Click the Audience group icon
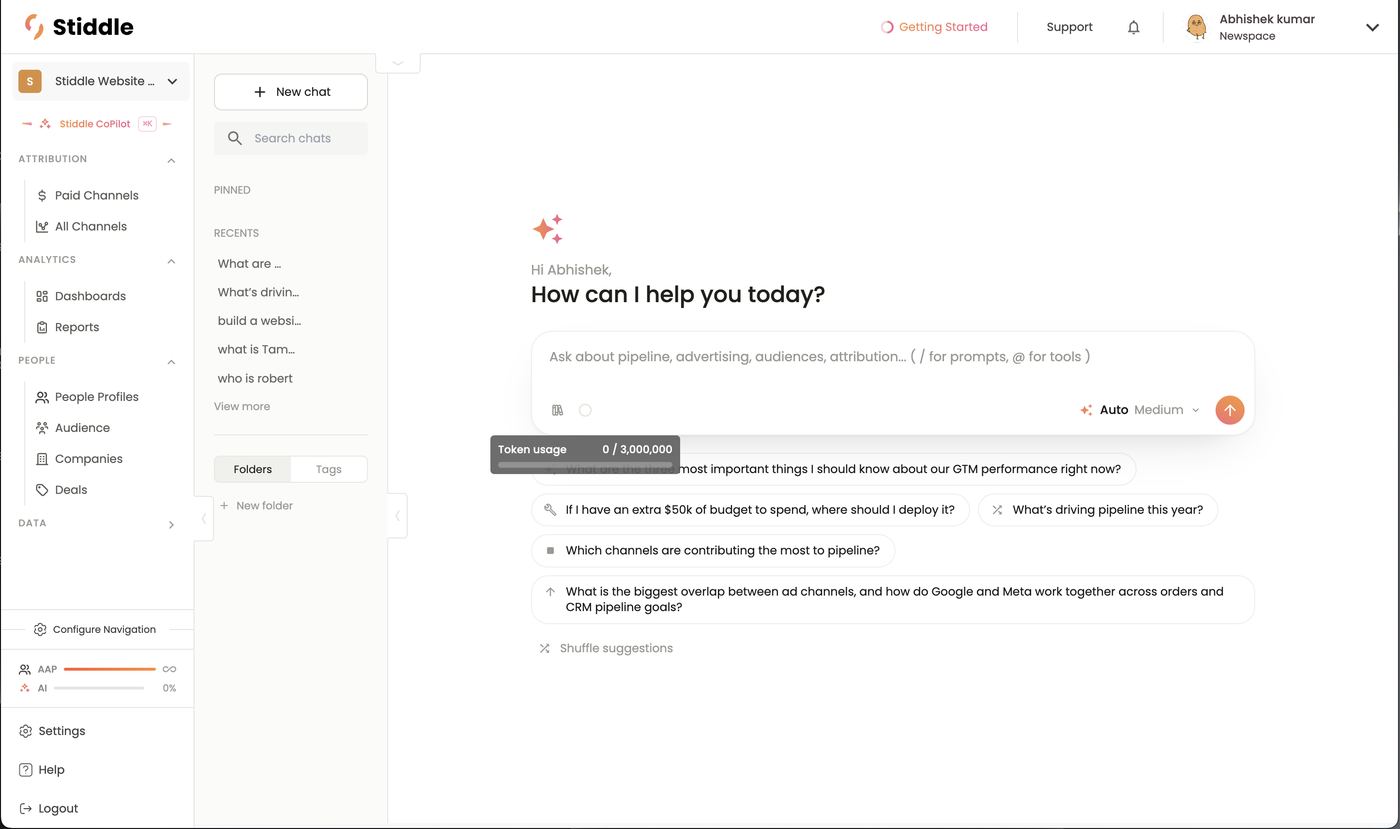The image size is (1400, 829). pyautogui.click(x=42, y=429)
